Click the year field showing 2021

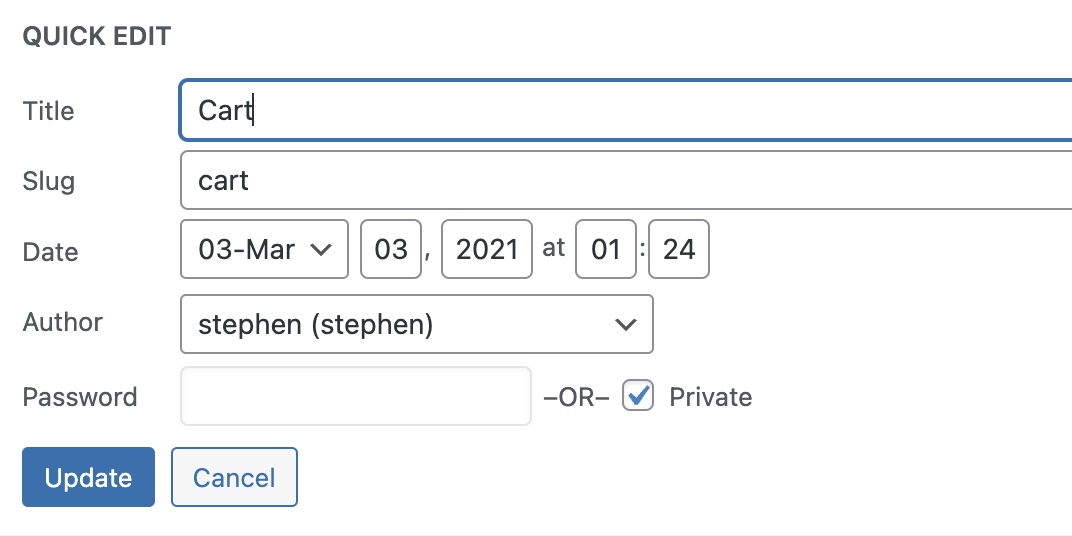[x=487, y=249]
